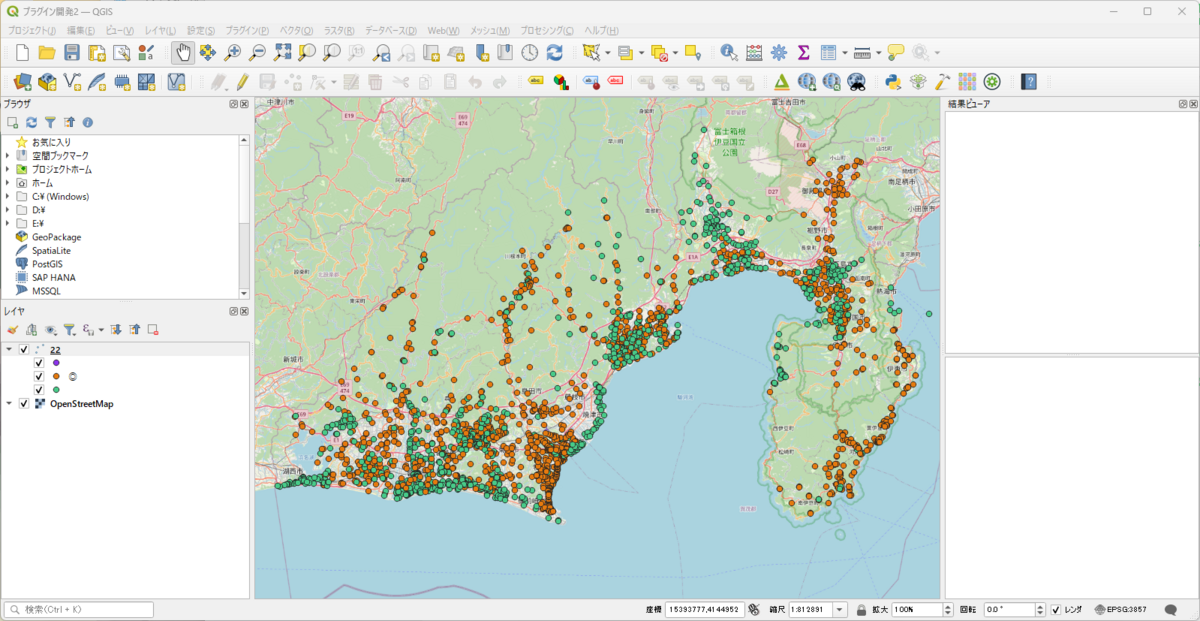
Task: Open the Python console icon
Action: click(x=894, y=82)
